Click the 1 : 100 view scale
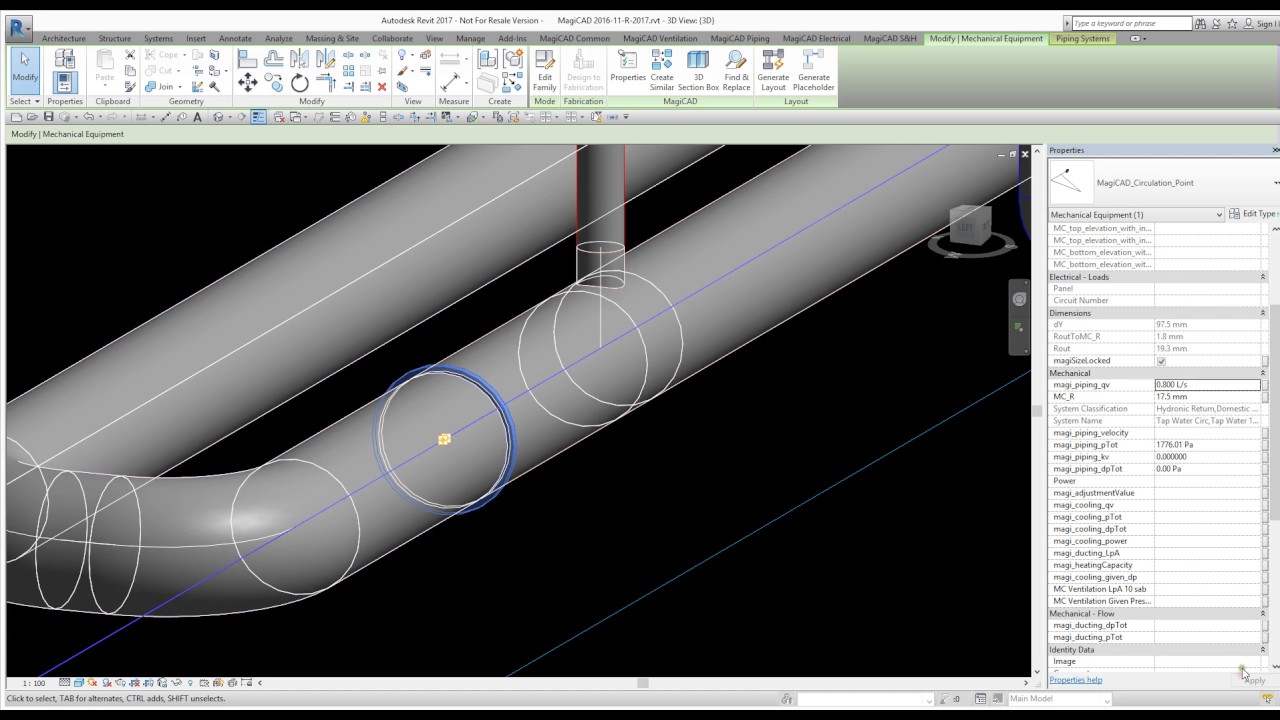This screenshot has width=1280, height=720. (x=34, y=683)
